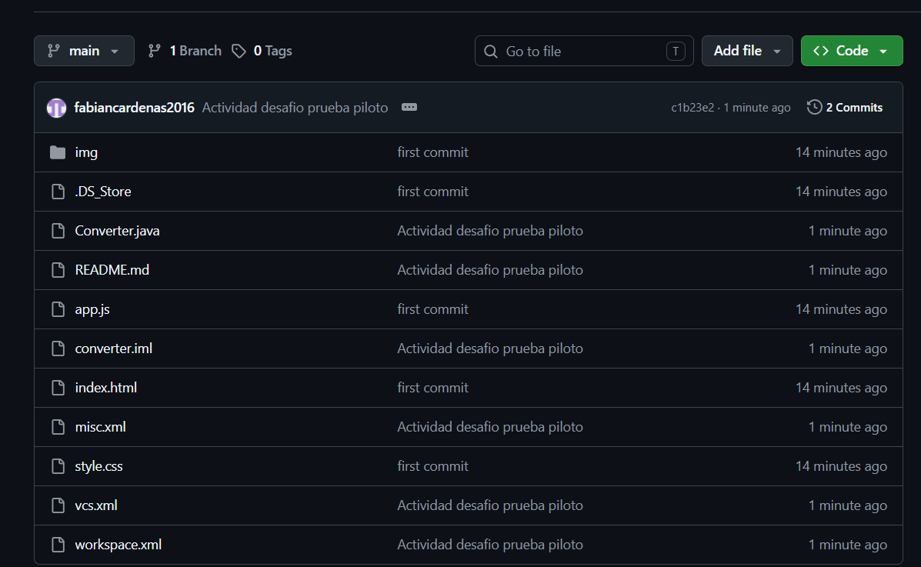
Task: Open the first commit message on img row
Action: 433,152
